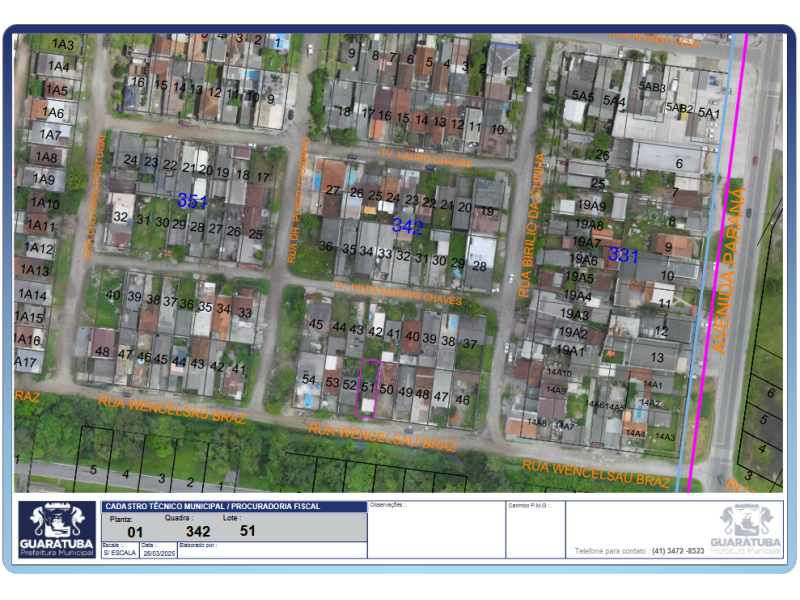Image resolution: width=800 pixels, height=600 pixels.
Task: Click the Lote value 51 in footer
Action: click(x=248, y=531)
